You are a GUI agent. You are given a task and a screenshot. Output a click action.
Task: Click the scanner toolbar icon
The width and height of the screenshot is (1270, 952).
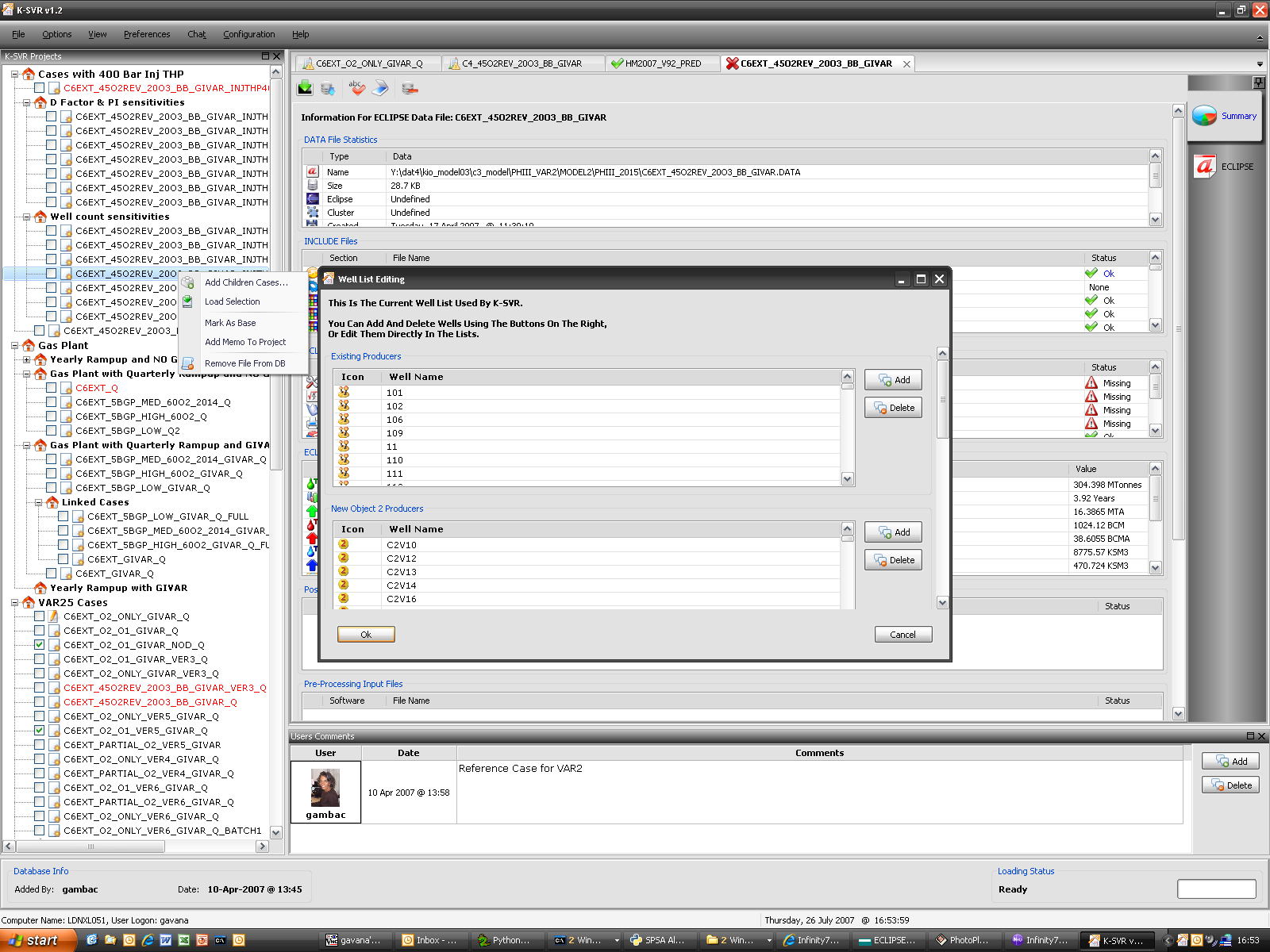pyautogui.click(x=380, y=88)
